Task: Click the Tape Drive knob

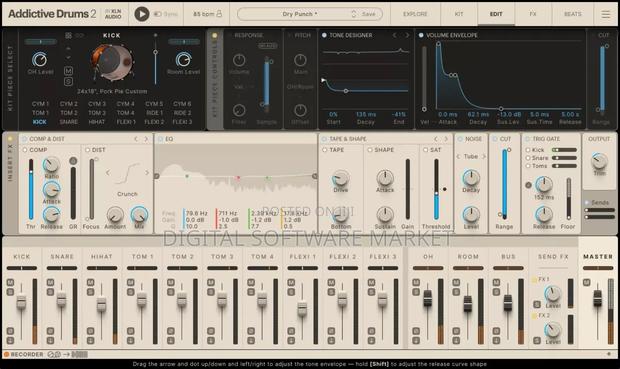Action: tap(340, 178)
